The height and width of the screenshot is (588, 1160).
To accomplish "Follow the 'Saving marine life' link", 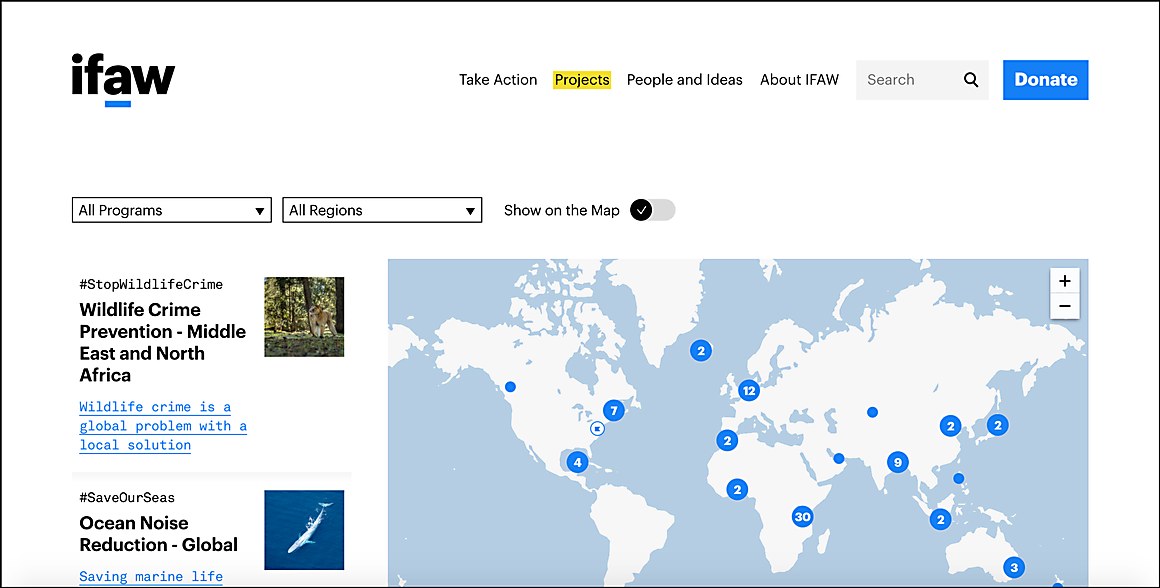I will [151, 576].
